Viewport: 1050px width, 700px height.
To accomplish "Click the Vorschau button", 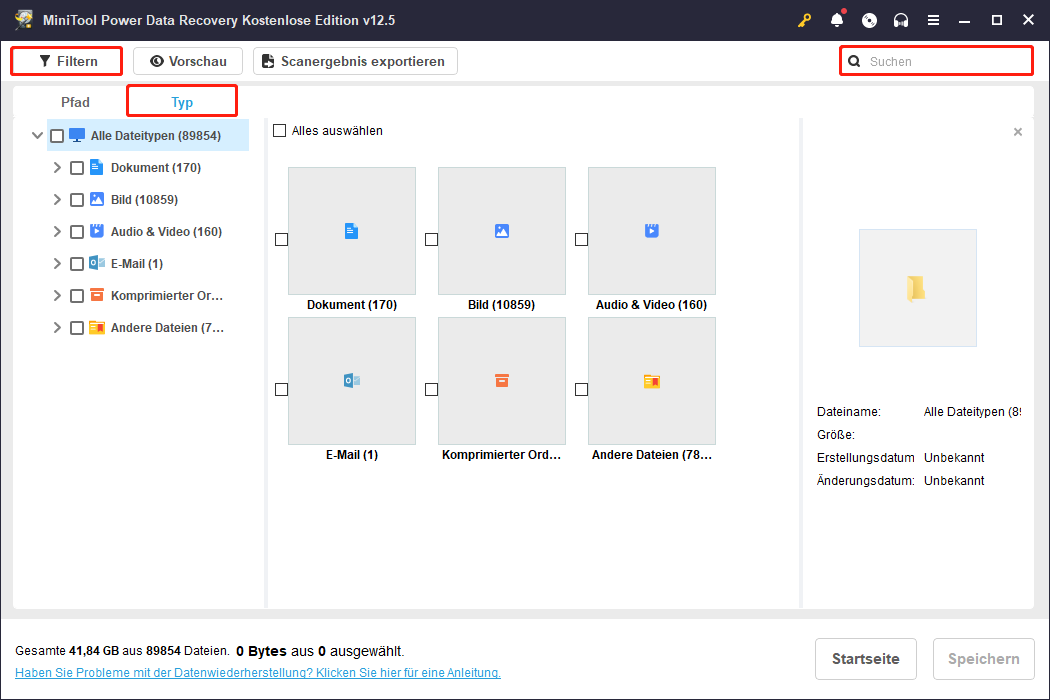I will pos(188,61).
